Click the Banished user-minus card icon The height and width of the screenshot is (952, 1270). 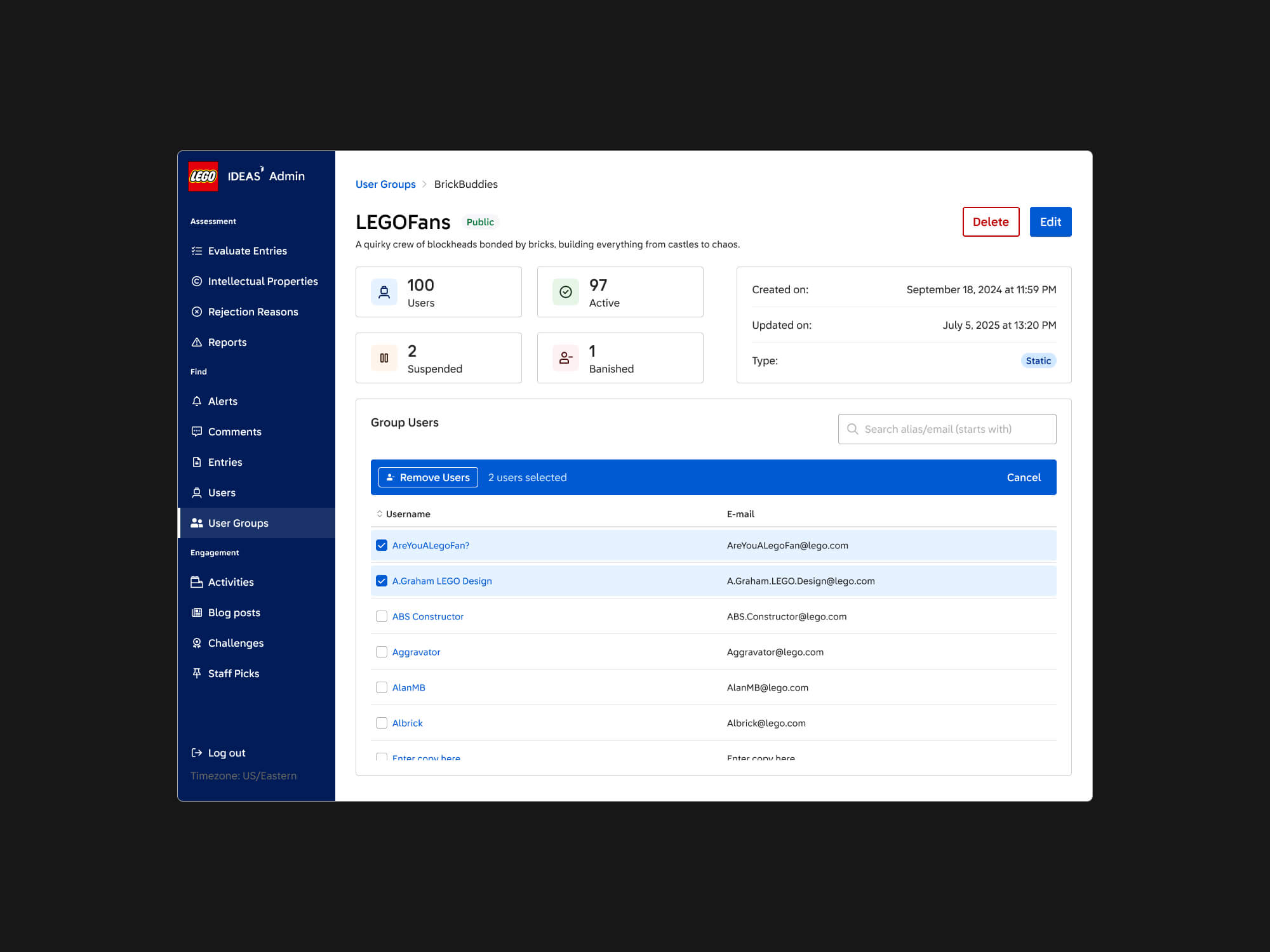pyautogui.click(x=566, y=358)
